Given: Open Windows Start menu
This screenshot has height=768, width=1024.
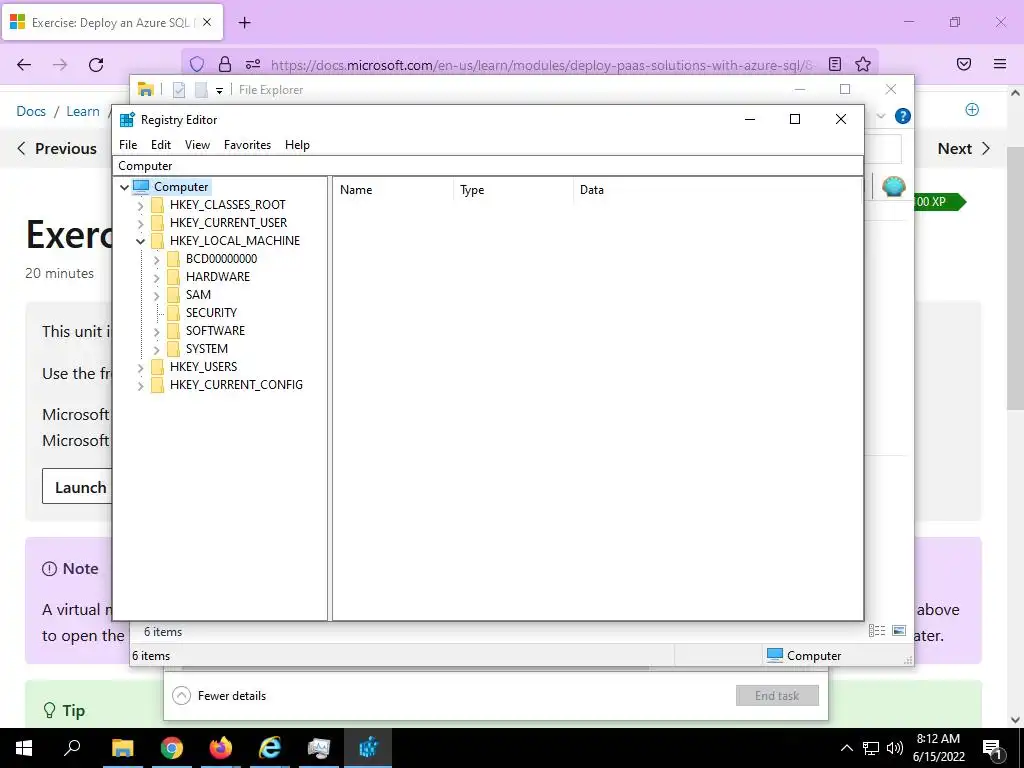Looking at the screenshot, I should pos(24,748).
